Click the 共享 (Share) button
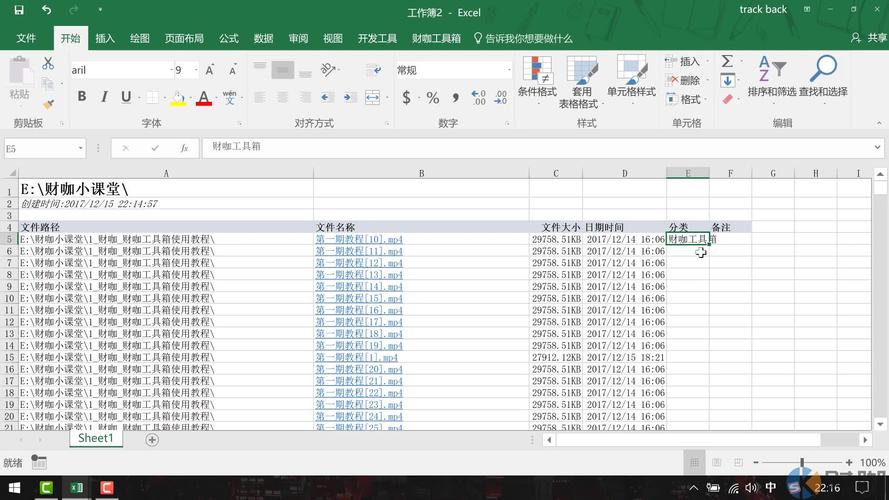This screenshot has width=889, height=500. coord(869,38)
